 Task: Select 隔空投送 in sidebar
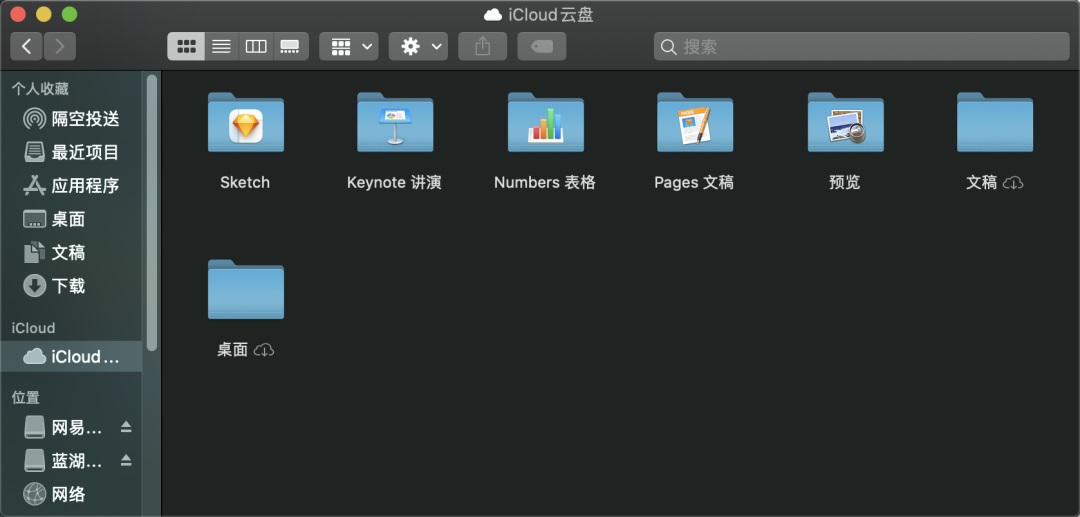72,118
